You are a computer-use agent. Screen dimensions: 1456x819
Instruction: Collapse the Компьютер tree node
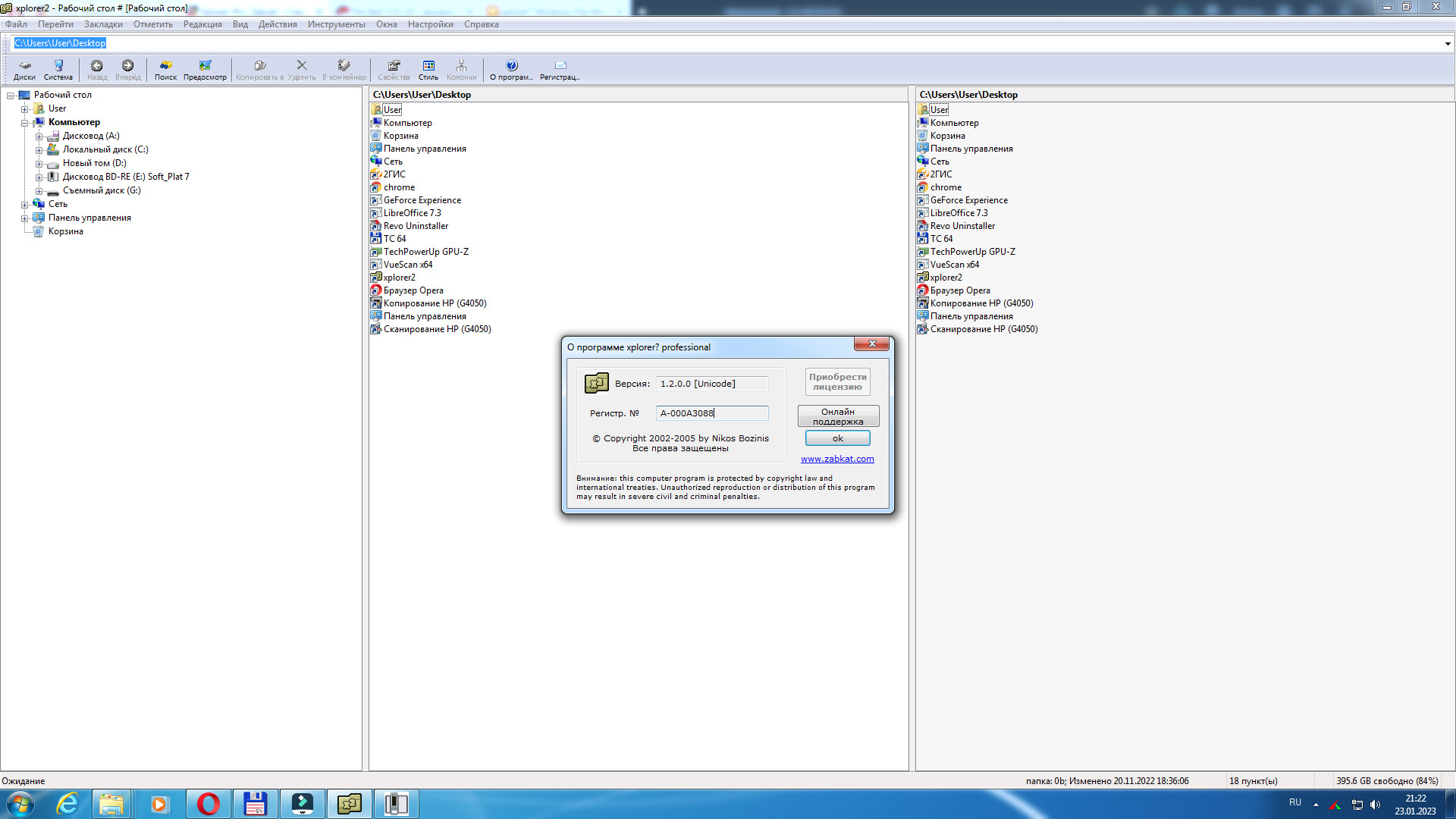(24, 123)
